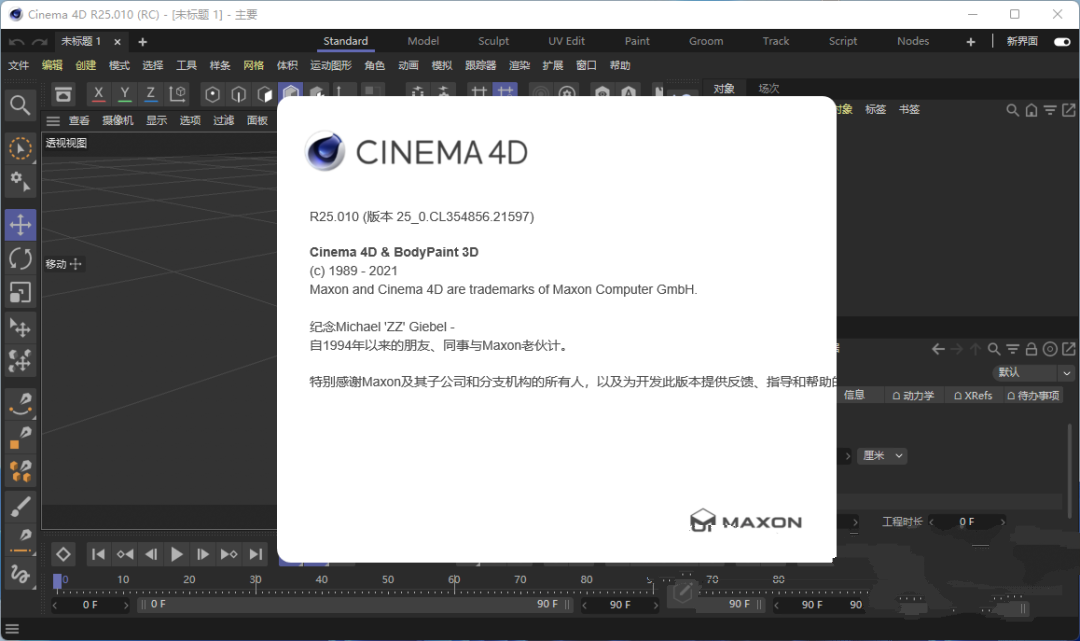The width and height of the screenshot is (1080, 641).
Task: Step to previous frame
Action: (151, 554)
